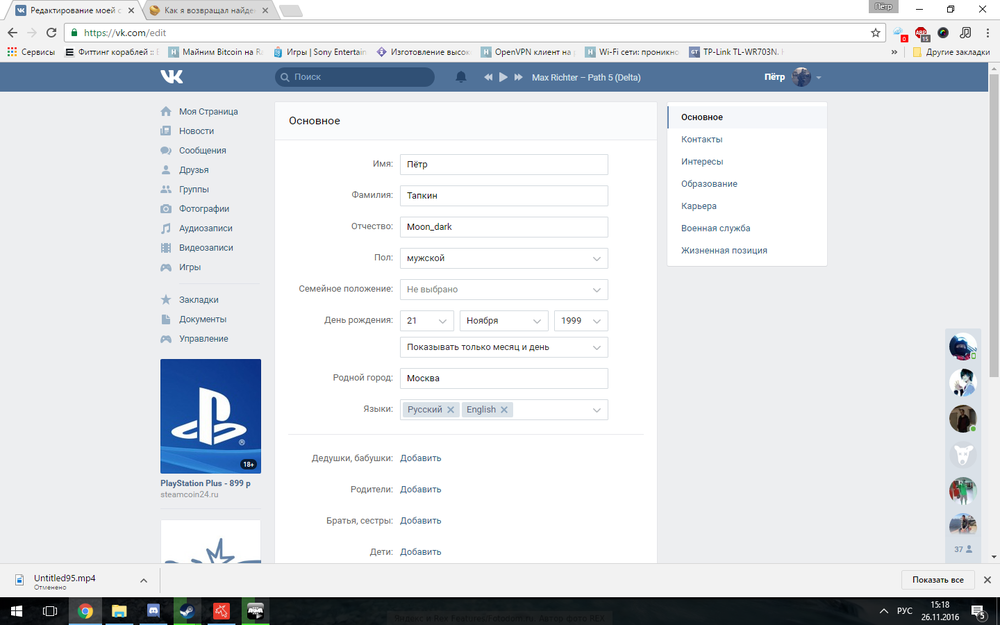Go back in browser
Image resolution: width=1000 pixels, height=625 pixels.
pos(13,33)
